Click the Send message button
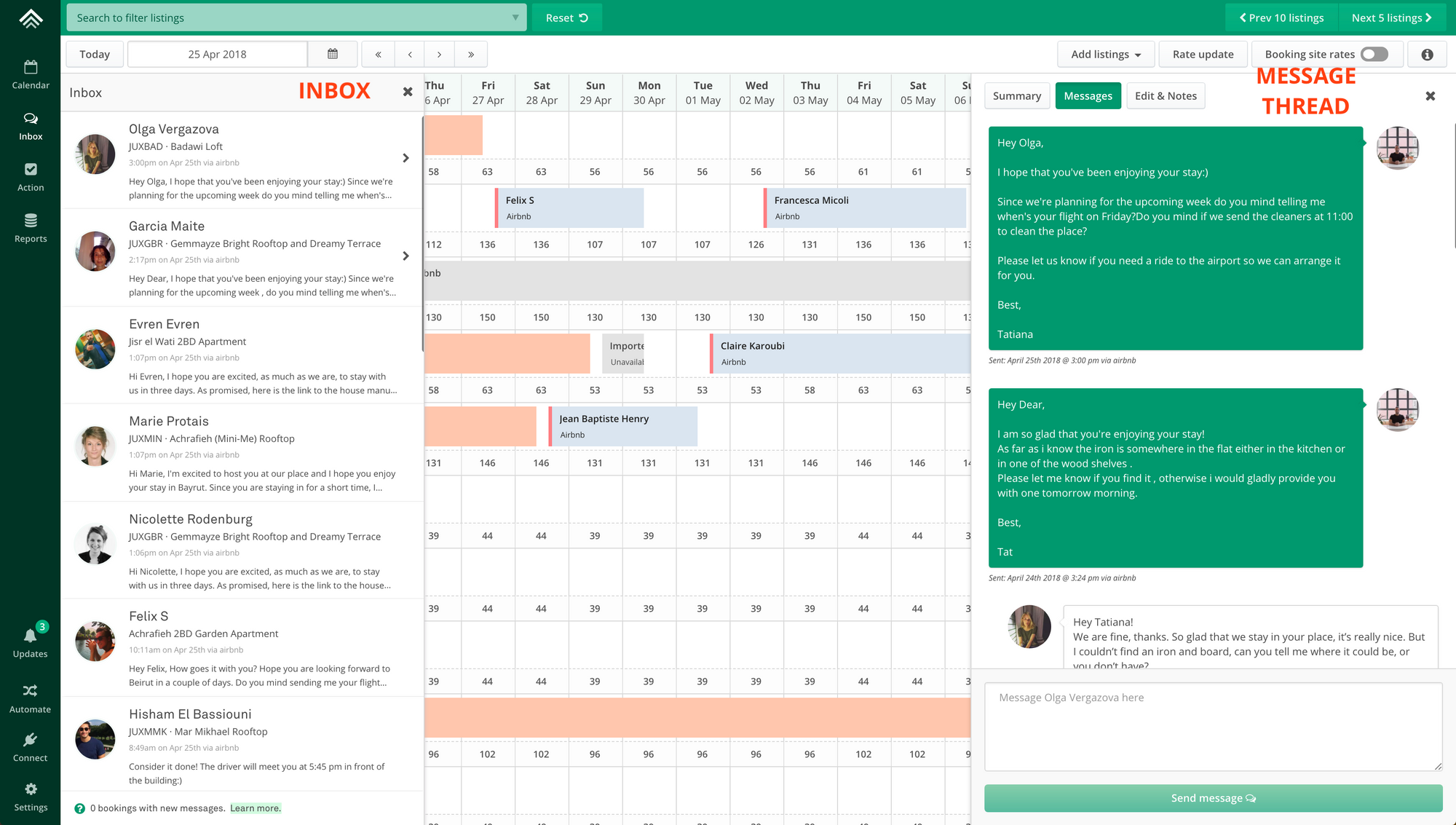 [1213, 798]
